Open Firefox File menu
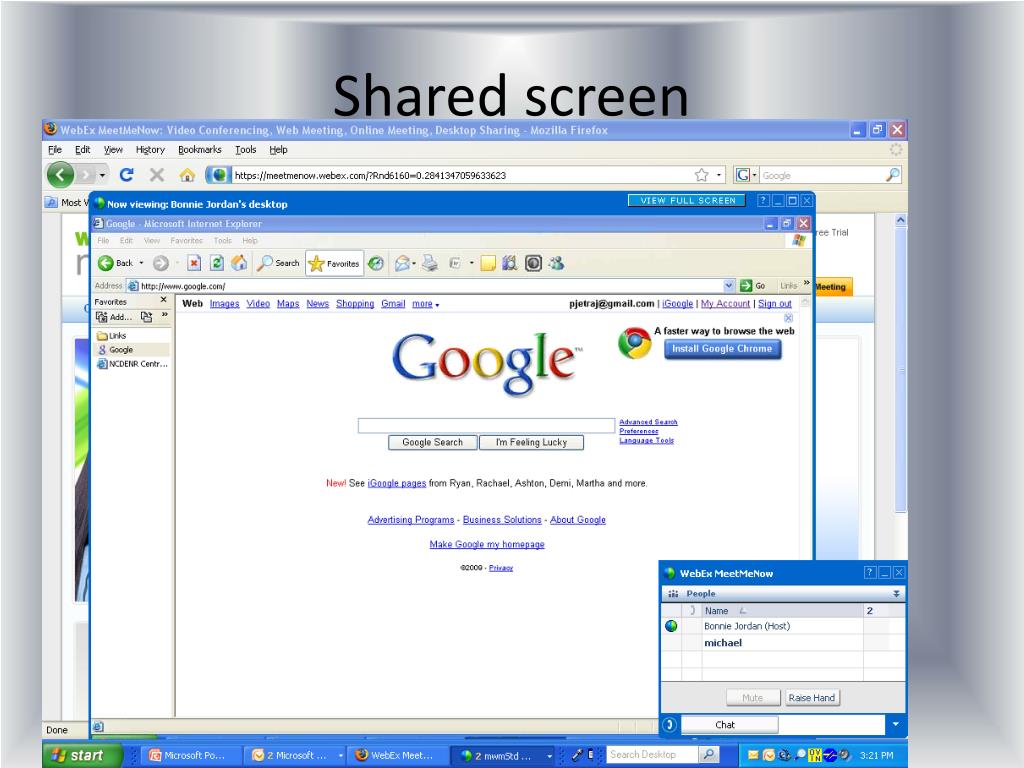Viewport: 1024px width, 768px height. pos(55,150)
